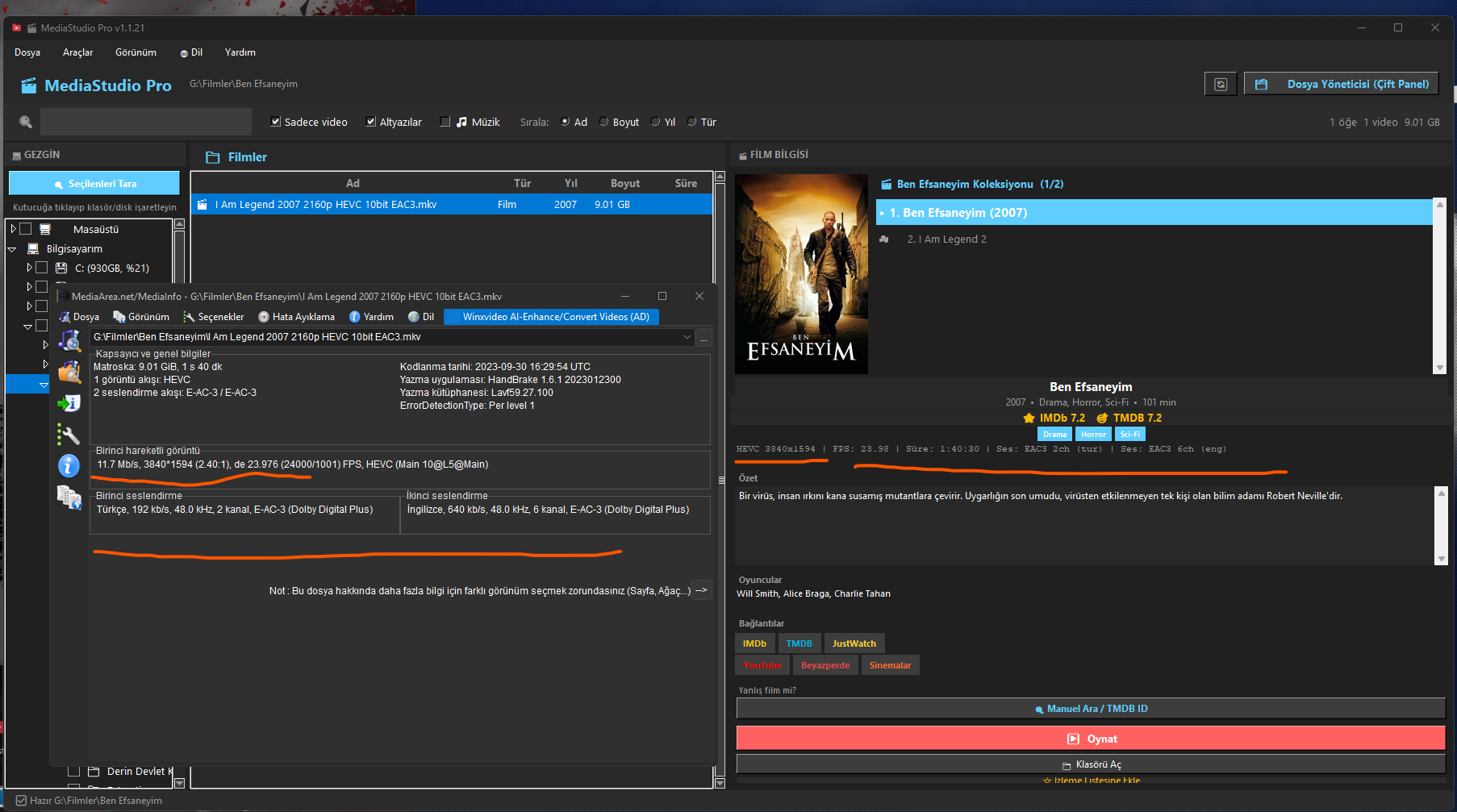
Task: Open MediaInfo preferences wrench icon in sidebar
Action: [x=69, y=435]
